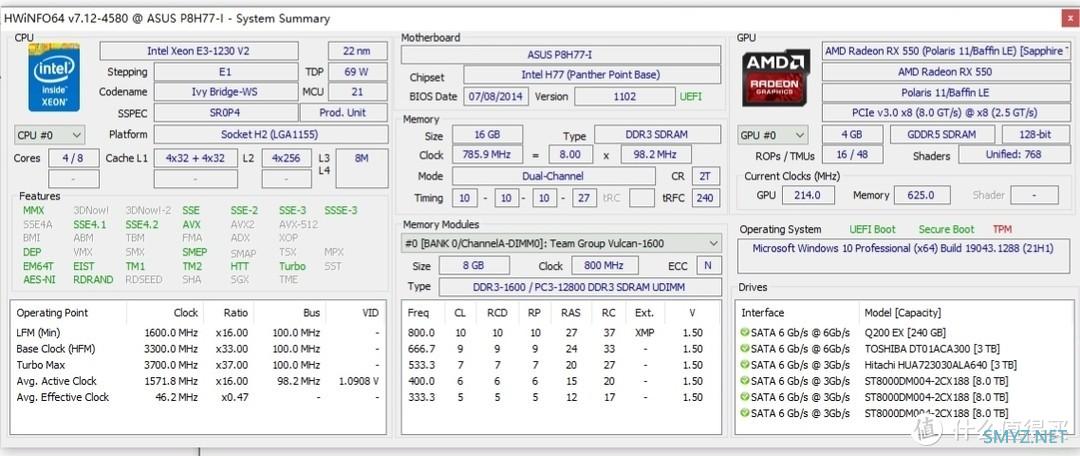Click Hitachi HUA723030ALA640 drive status icon

click(x=744, y=365)
